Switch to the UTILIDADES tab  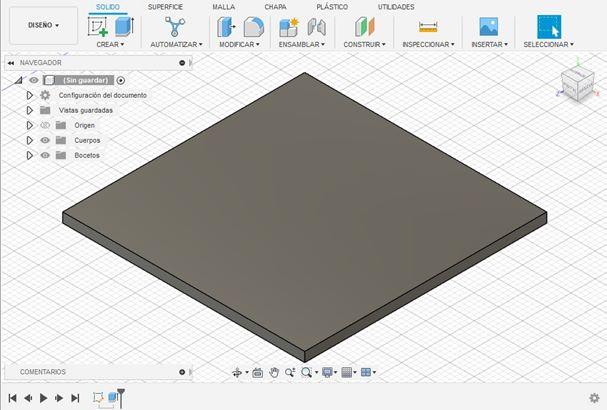pyautogui.click(x=396, y=7)
